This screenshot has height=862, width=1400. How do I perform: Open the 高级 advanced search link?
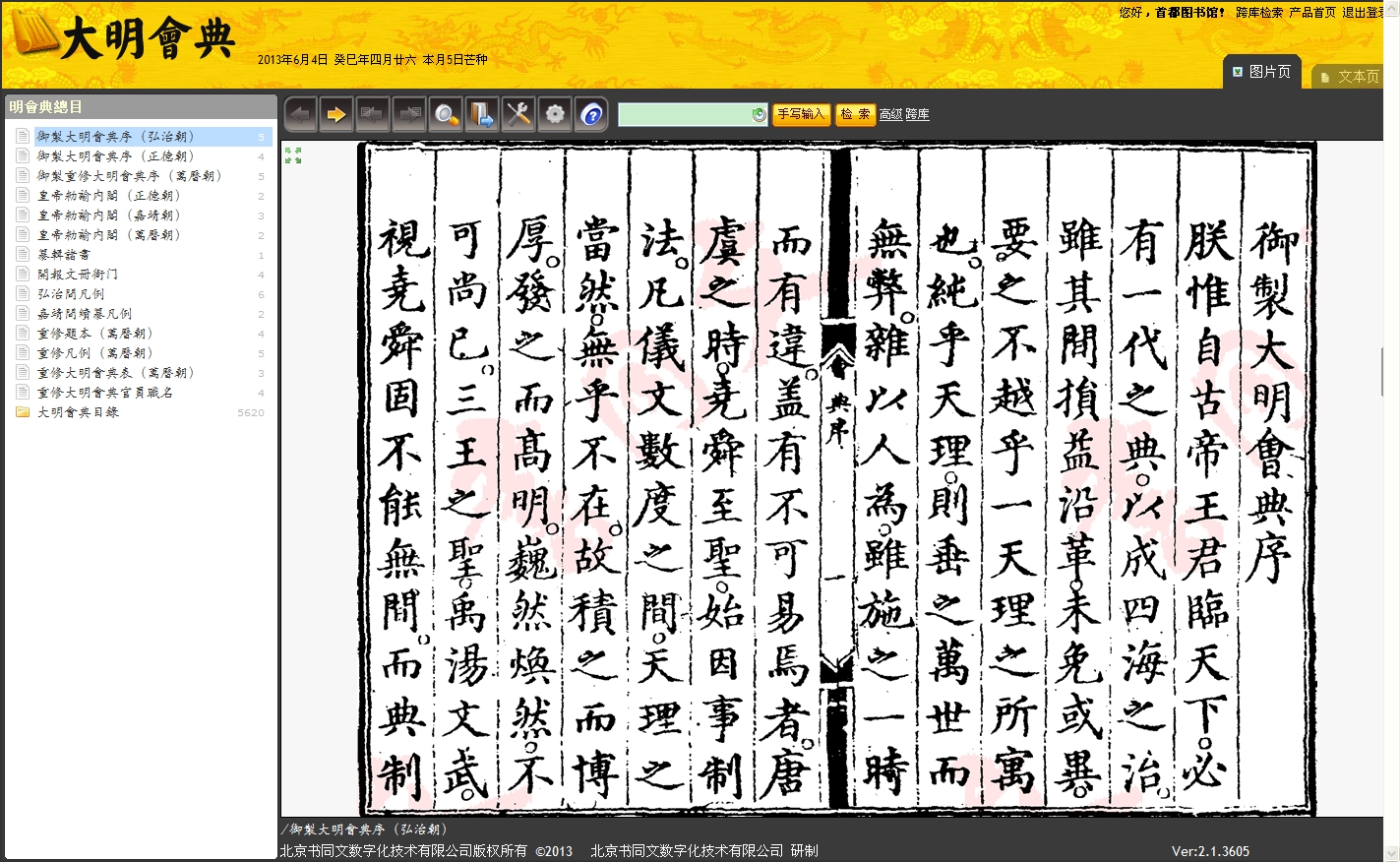pyautogui.click(x=890, y=115)
